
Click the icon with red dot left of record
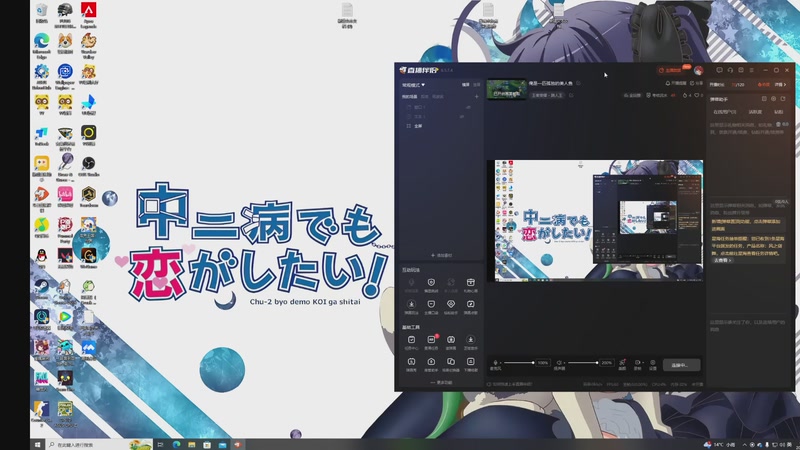point(622,364)
